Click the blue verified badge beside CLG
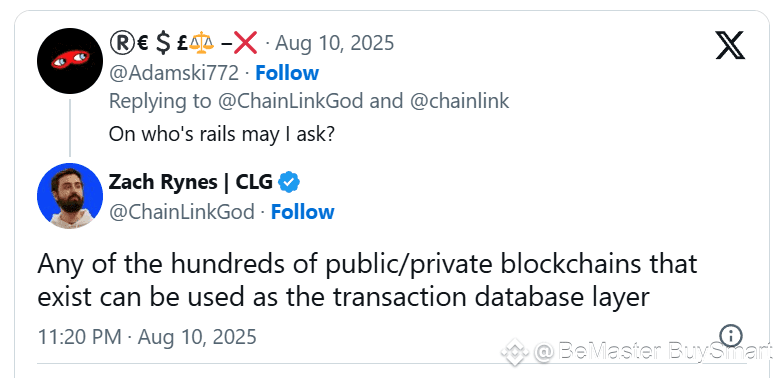 (289, 183)
